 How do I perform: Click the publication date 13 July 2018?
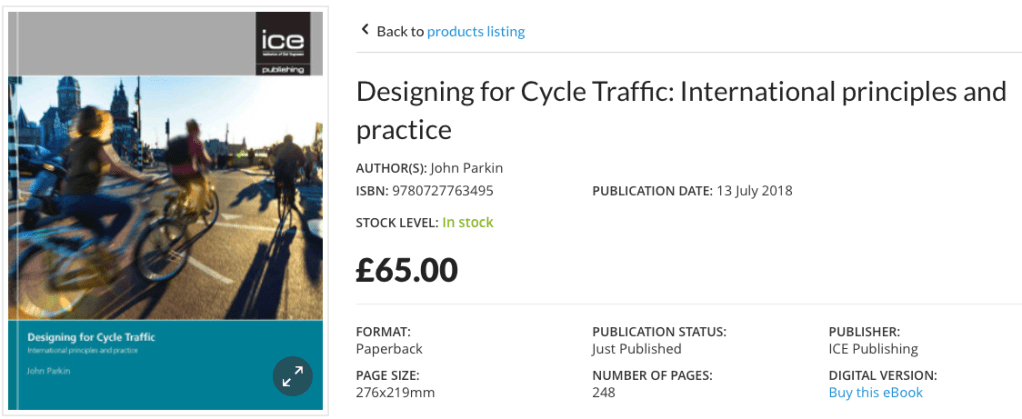click(754, 190)
